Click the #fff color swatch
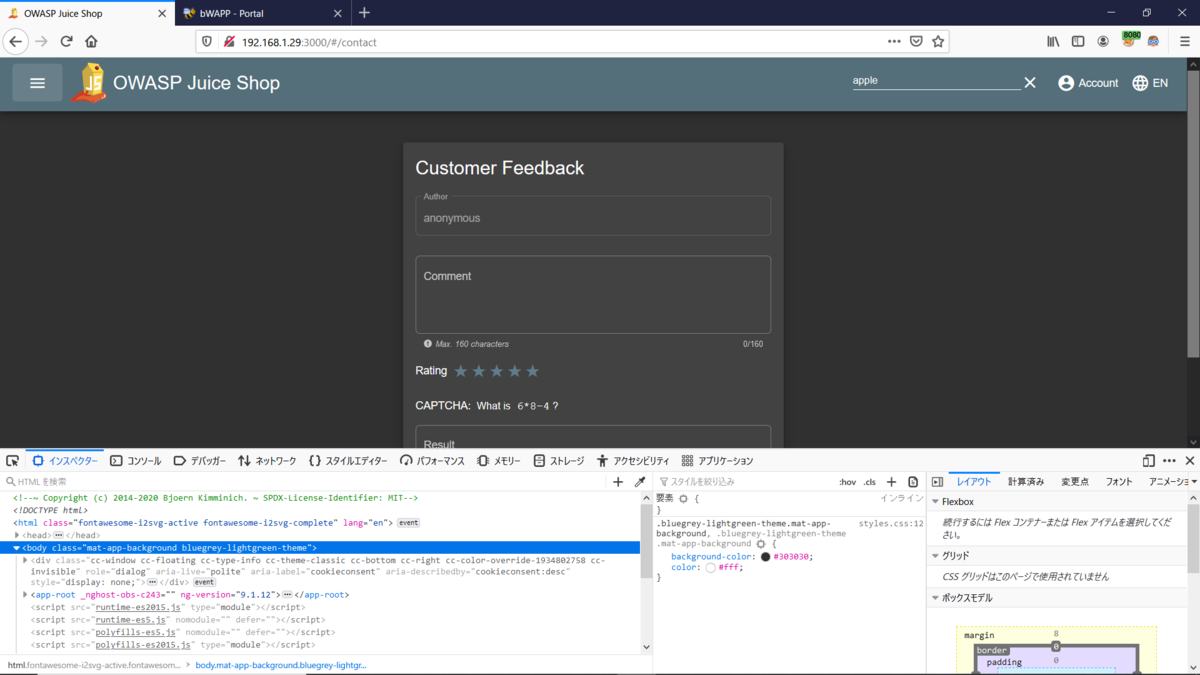1200x675 pixels. click(710, 568)
